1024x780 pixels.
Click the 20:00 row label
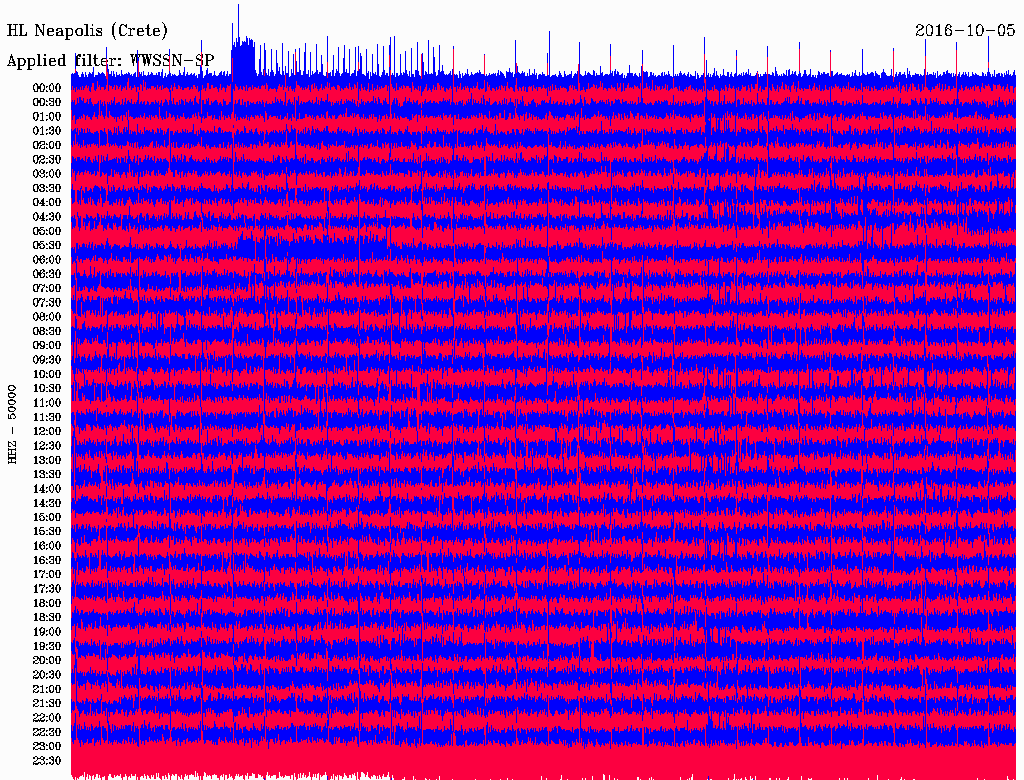47,661
